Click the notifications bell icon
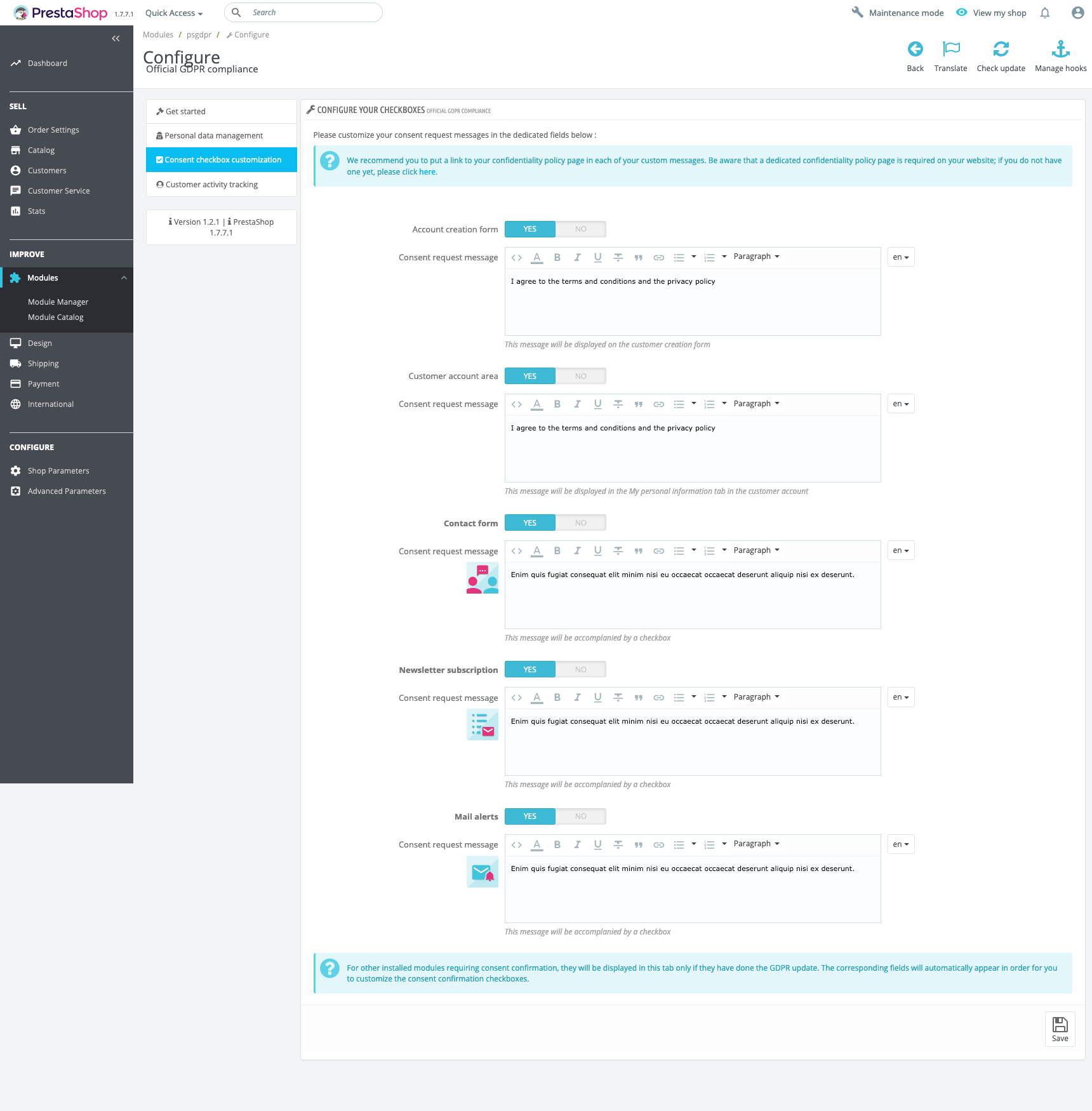Image resolution: width=1092 pixels, height=1111 pixels. pos(1045,13)
